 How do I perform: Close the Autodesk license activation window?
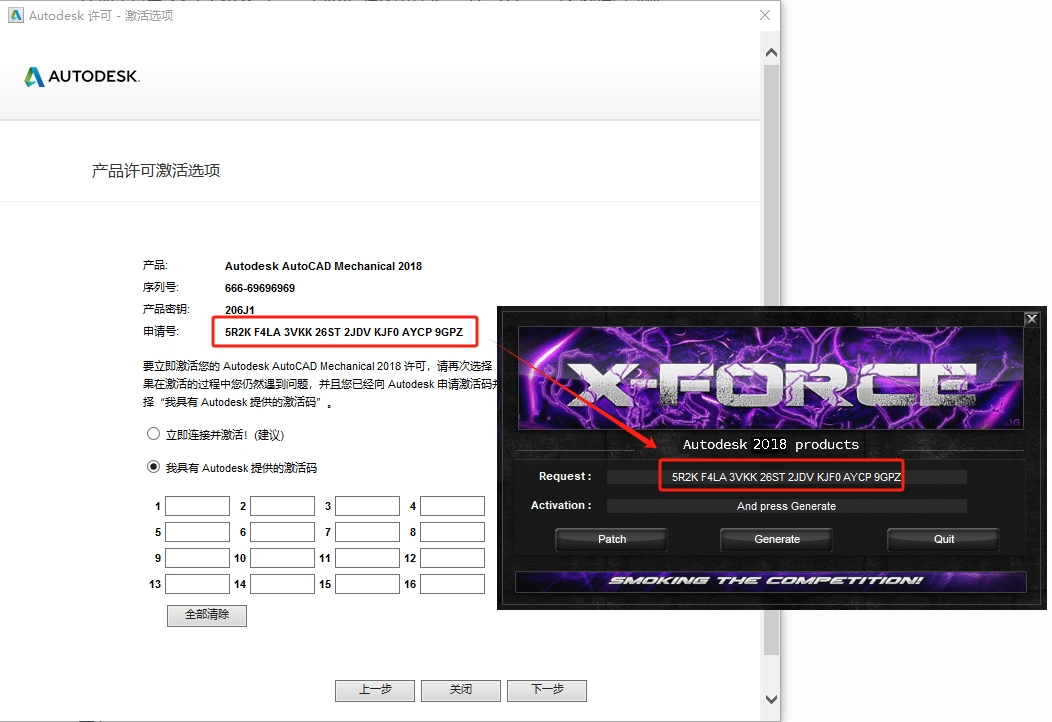pyautogui.click(x=765, y=15)
